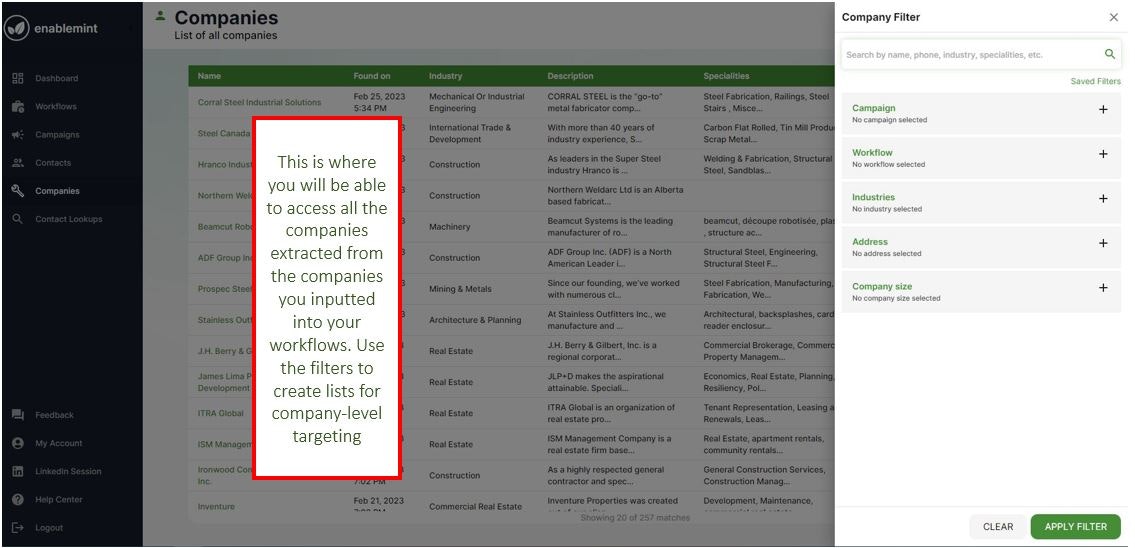Click 'Showing 20 of 257 matches' text

coord(635,518)
